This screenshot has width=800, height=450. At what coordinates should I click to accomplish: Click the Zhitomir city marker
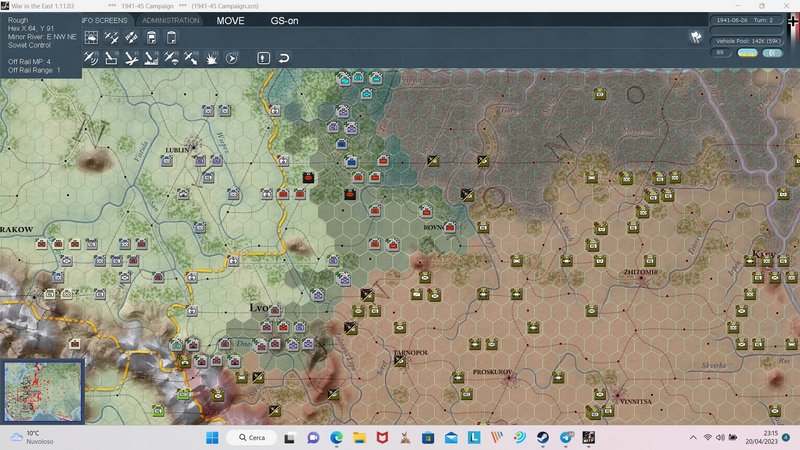click(641, 279)
